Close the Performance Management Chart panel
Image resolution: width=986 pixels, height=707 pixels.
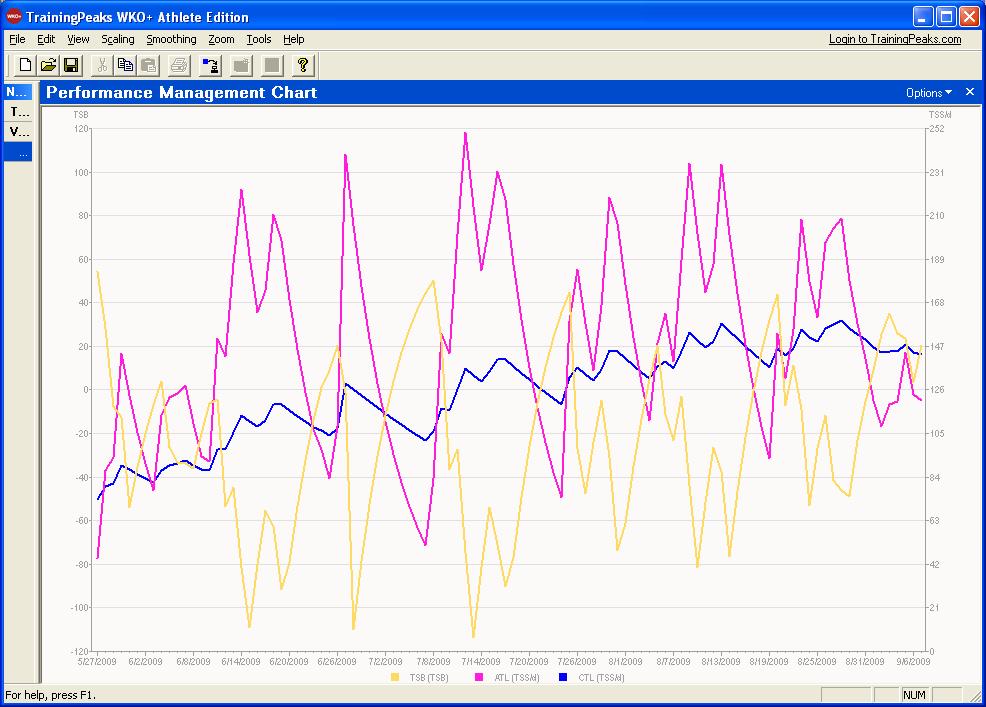(969, 92)
